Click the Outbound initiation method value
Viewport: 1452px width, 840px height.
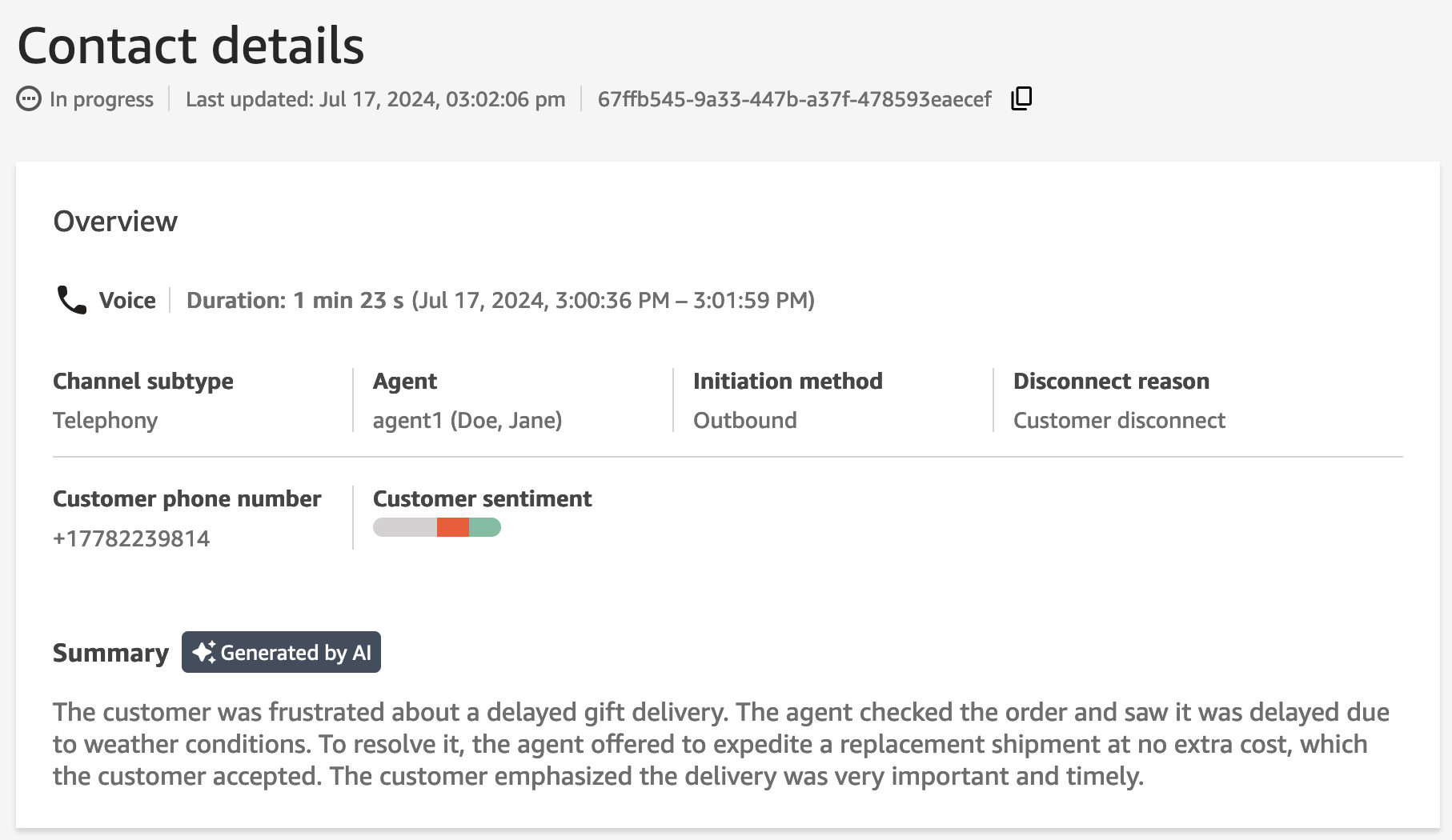[x=745, y=420]
